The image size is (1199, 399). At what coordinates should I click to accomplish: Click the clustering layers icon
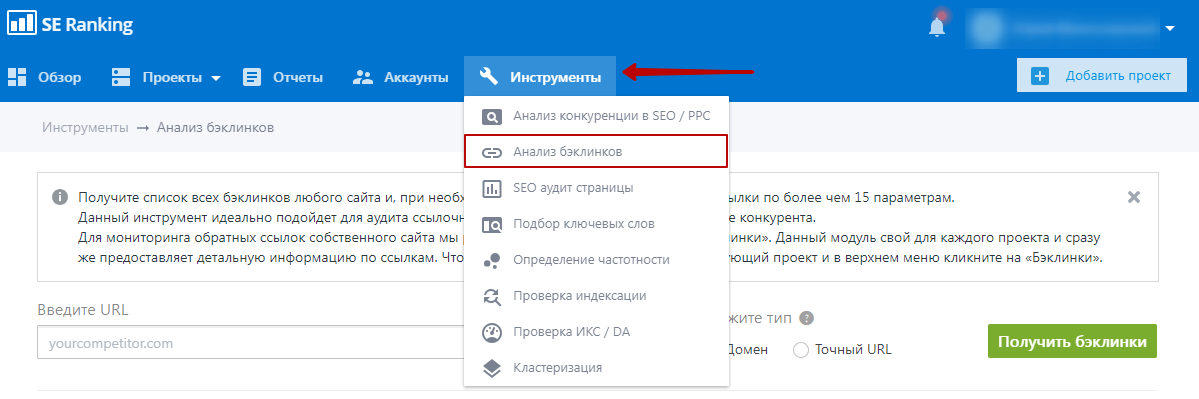pos(492,368)
